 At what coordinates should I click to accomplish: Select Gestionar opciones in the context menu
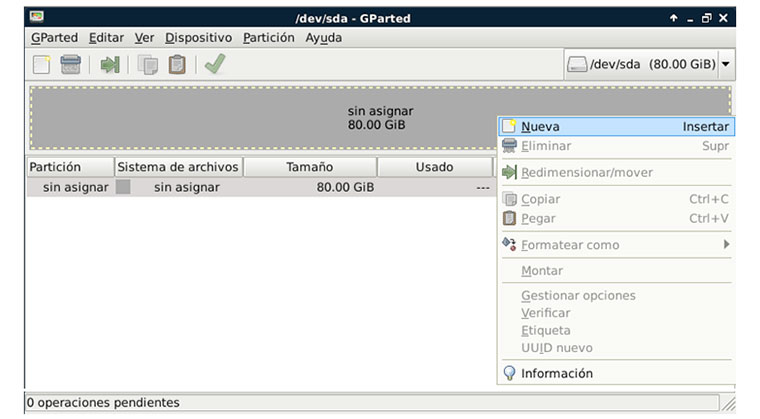pyautogui.click(x=616, y=295)
